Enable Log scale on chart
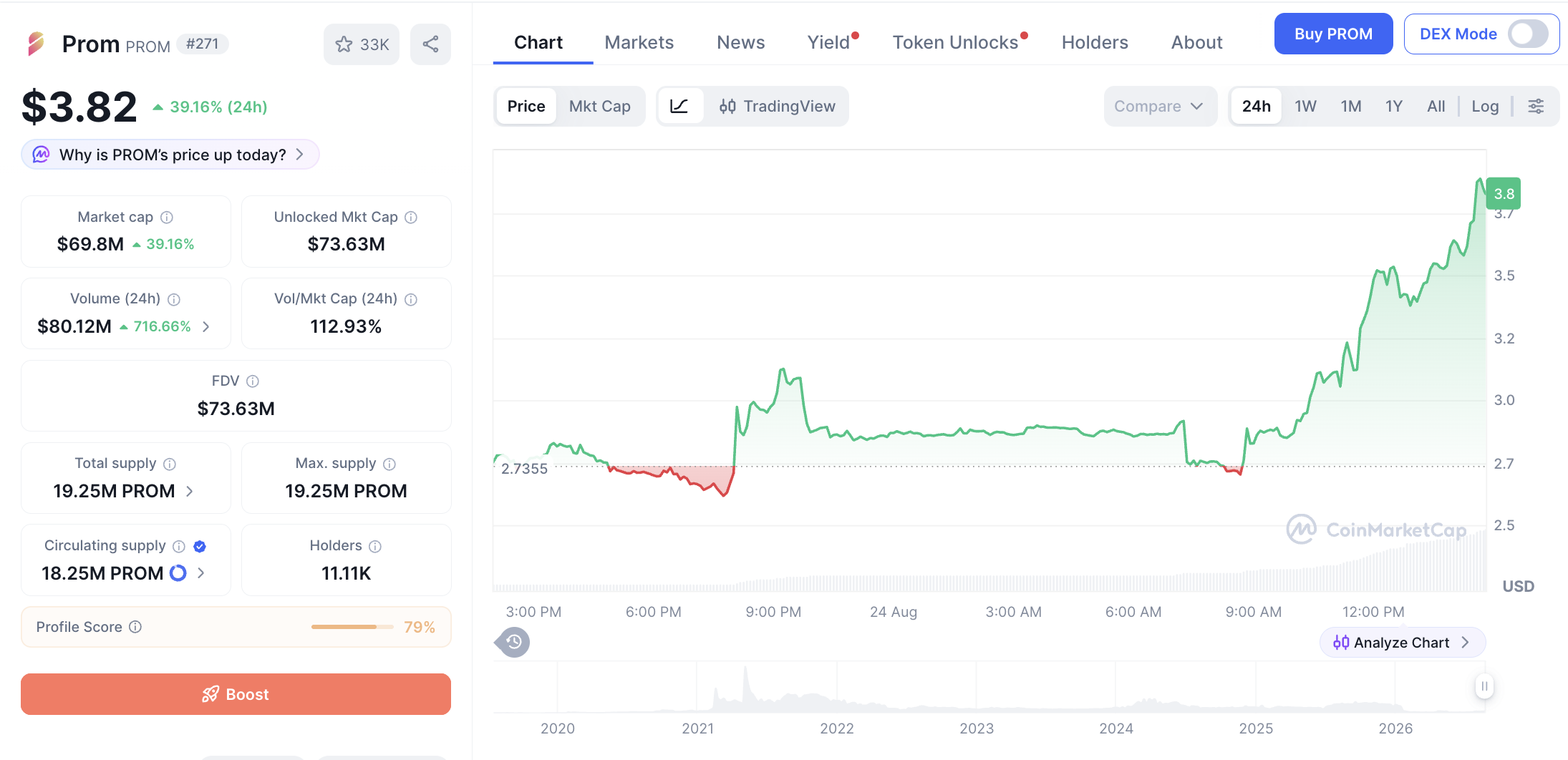1568x760 pixels. [x=1485, y=107]
